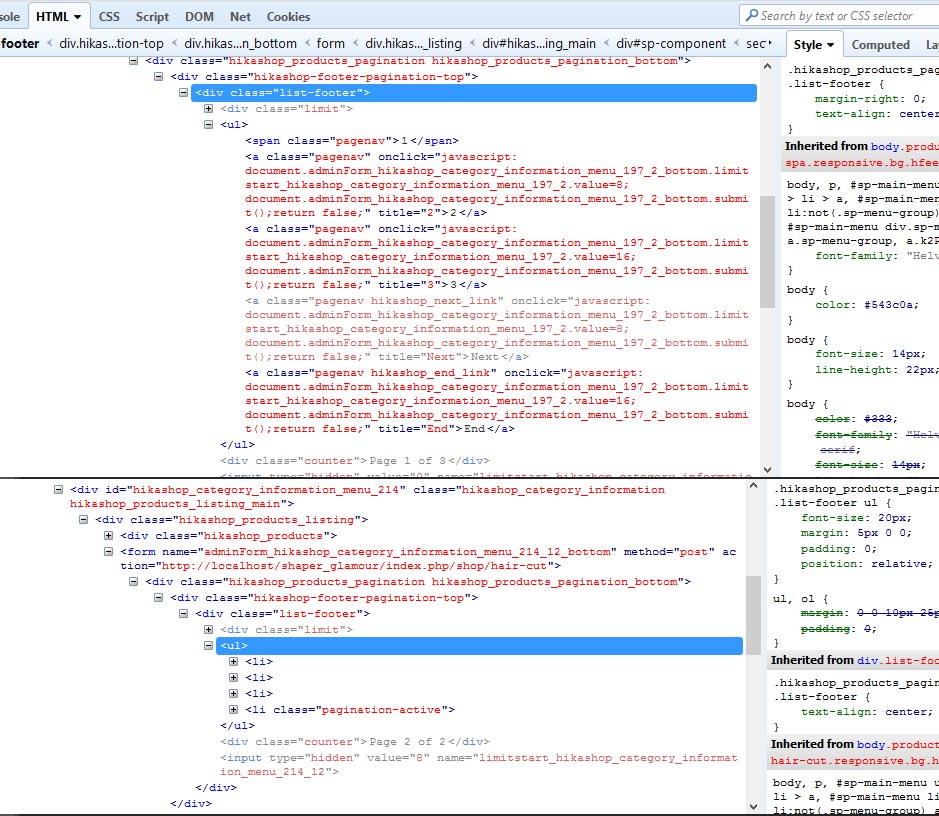Switch to the Computed side tab
The width and height of the screenshot is (939, 816).
(880, 45)
